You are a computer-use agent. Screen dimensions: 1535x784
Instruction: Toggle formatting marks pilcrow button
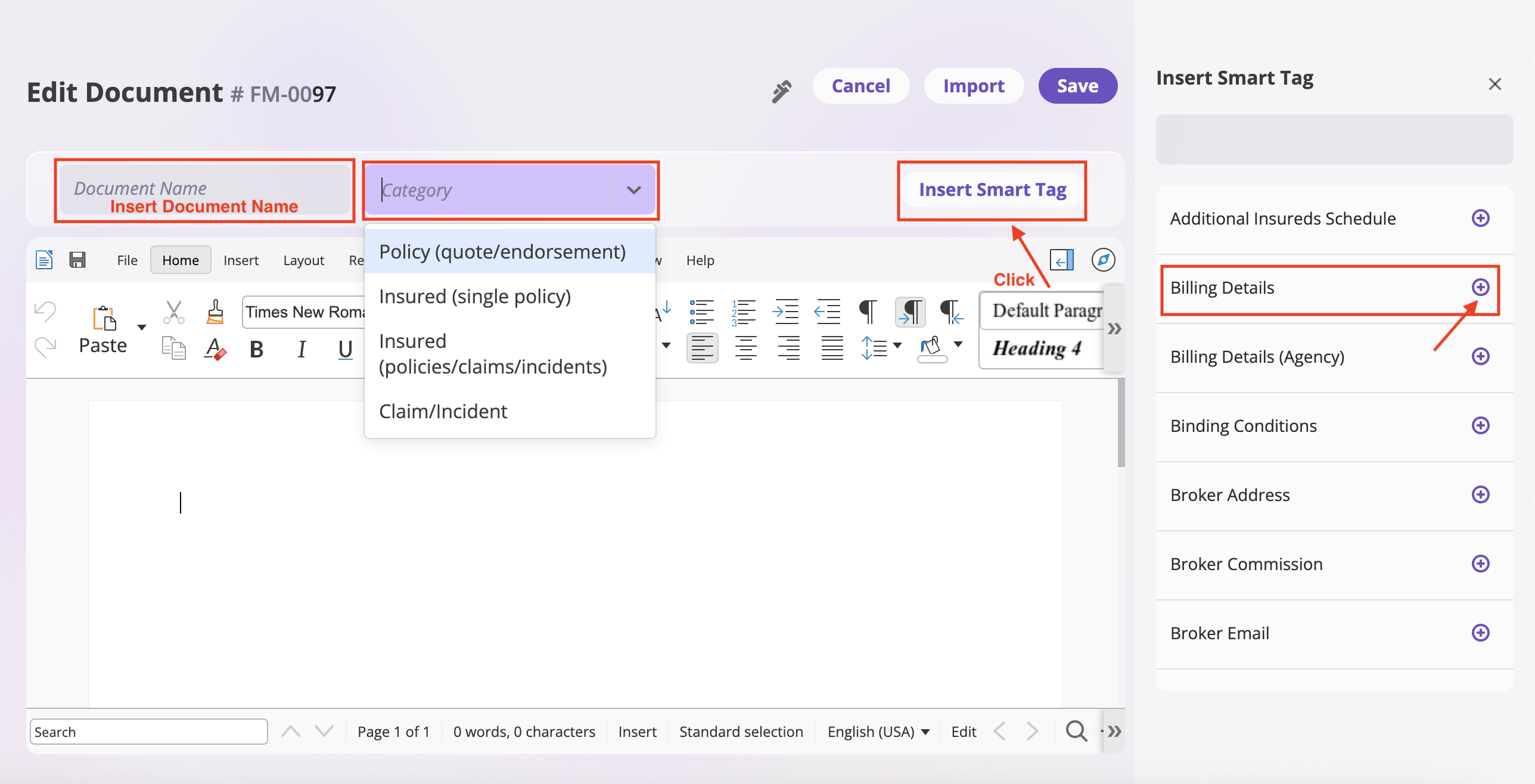pos(868,312)
